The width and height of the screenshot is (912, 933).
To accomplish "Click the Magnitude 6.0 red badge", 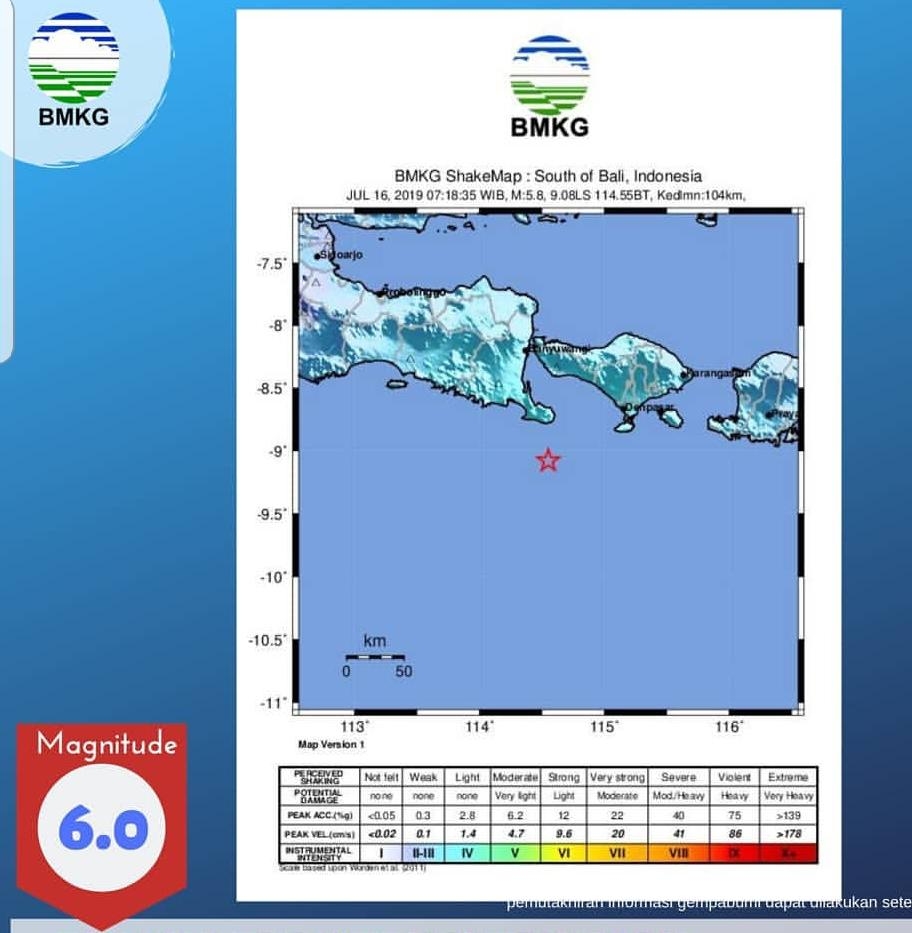I will [x=101, y=822].
